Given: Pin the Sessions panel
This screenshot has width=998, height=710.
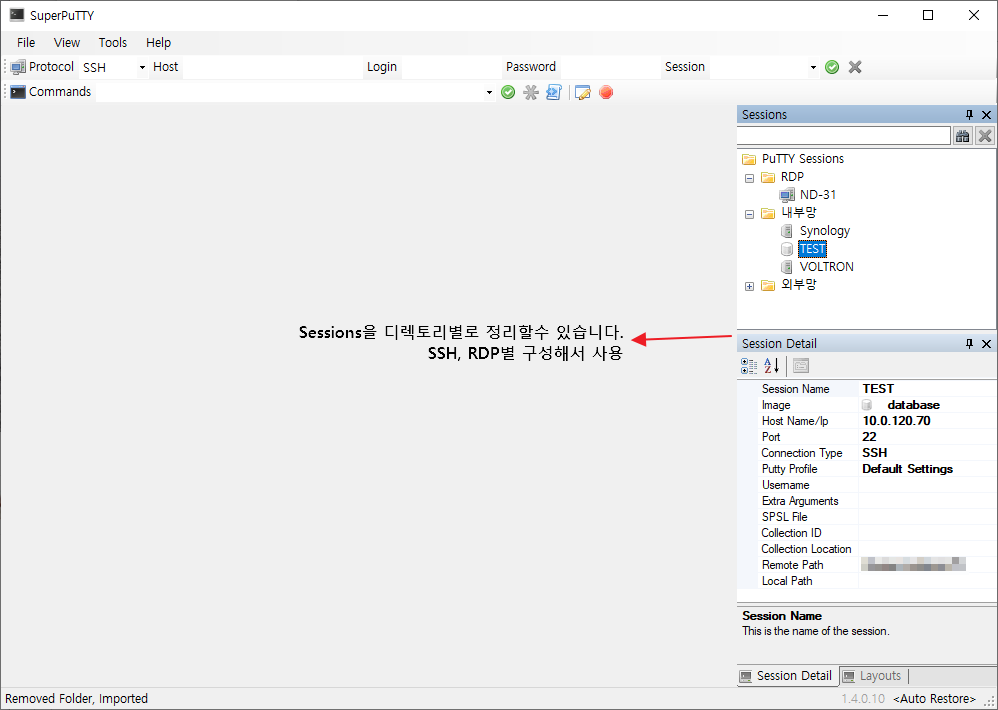Looking at the screenshot, I should pos(969,115).
